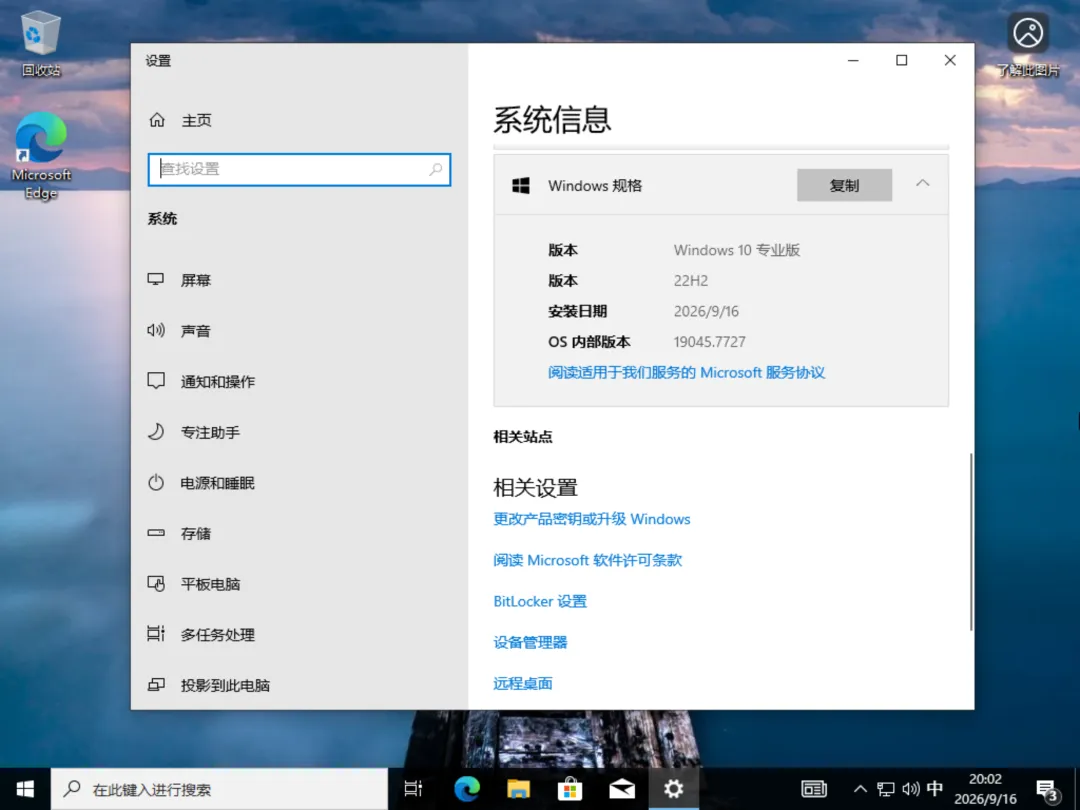This screenshot has height=810, width=1080.
Task: Open 平板电脑 tablet settings icon
Action: (156, 584)
